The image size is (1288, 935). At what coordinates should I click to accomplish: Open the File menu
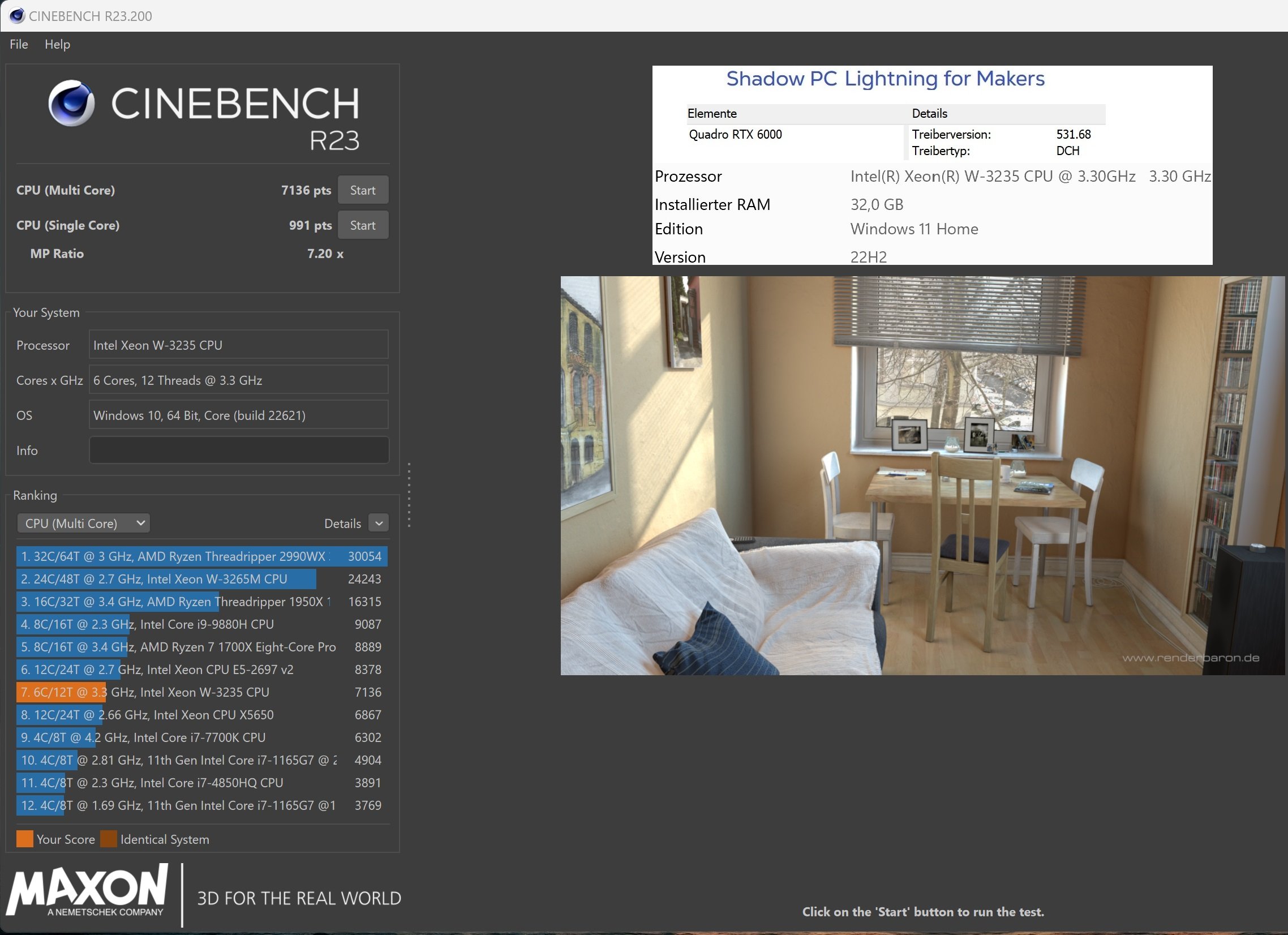pos(19,44)
